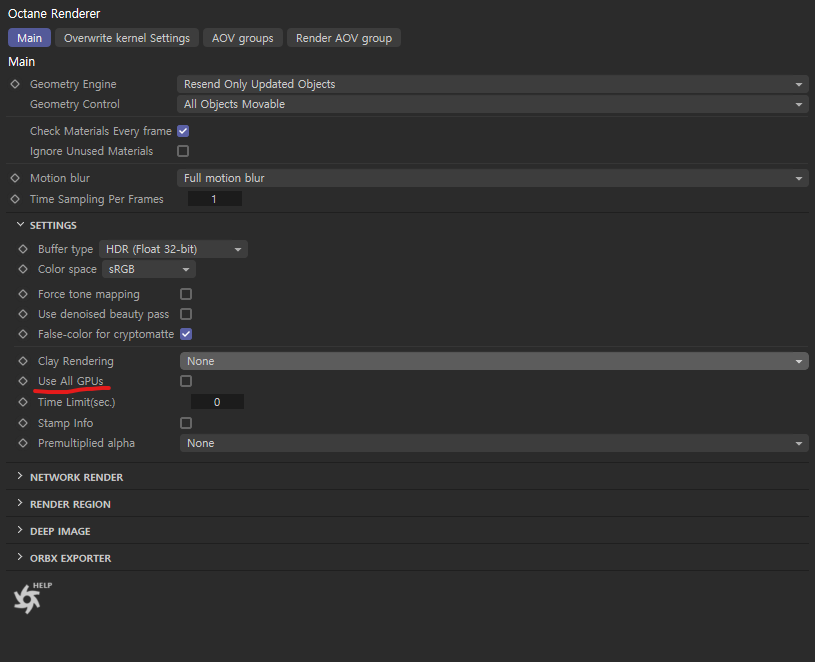Switch to Overwrite kernel Settings tab
The height and width of the screenshot is (662, 815).
127,38
